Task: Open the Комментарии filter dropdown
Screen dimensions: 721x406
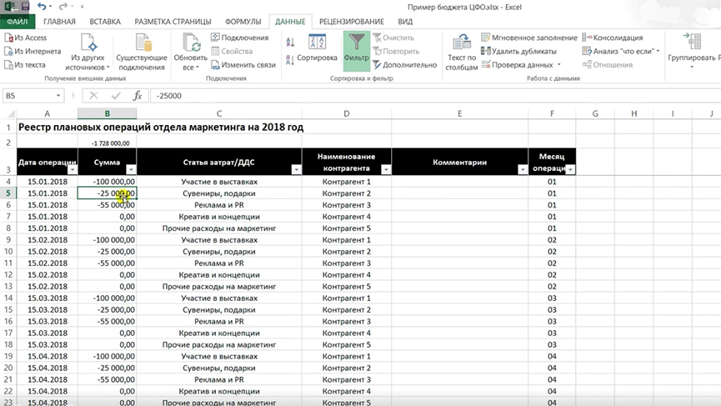Action: 522,170
